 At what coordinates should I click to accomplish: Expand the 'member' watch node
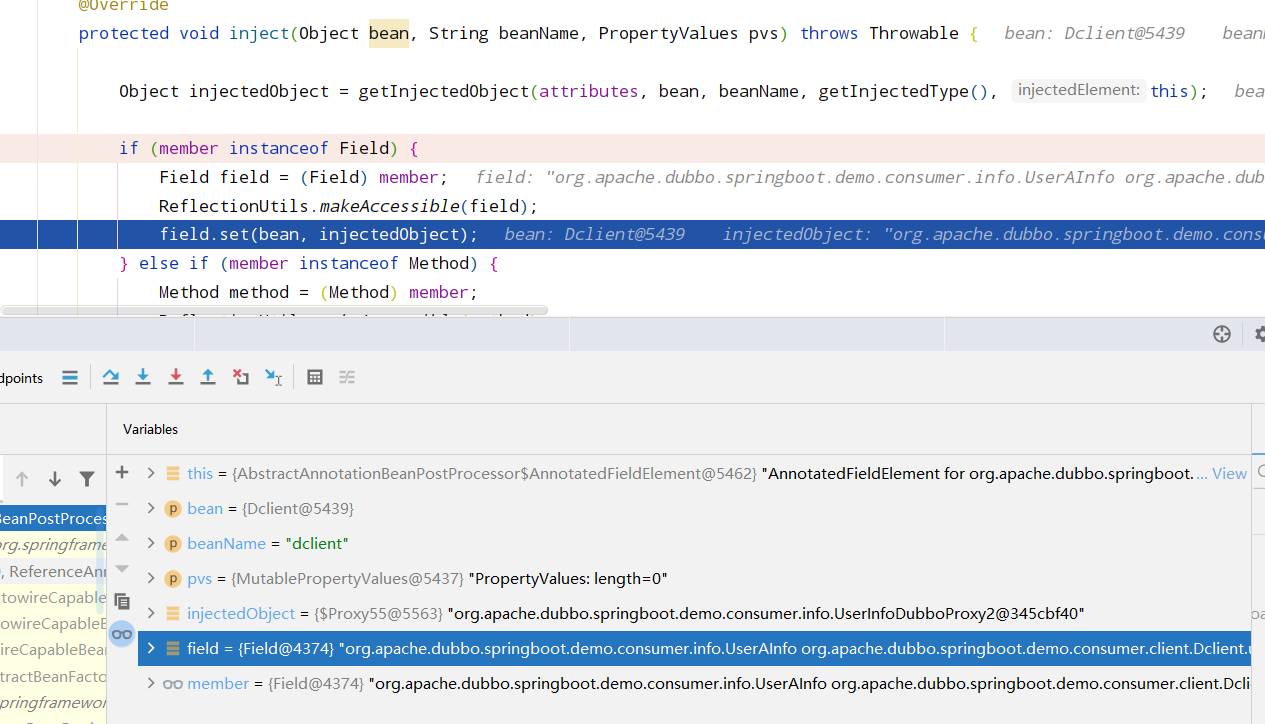pyautogui.click(x=151, y=683)
